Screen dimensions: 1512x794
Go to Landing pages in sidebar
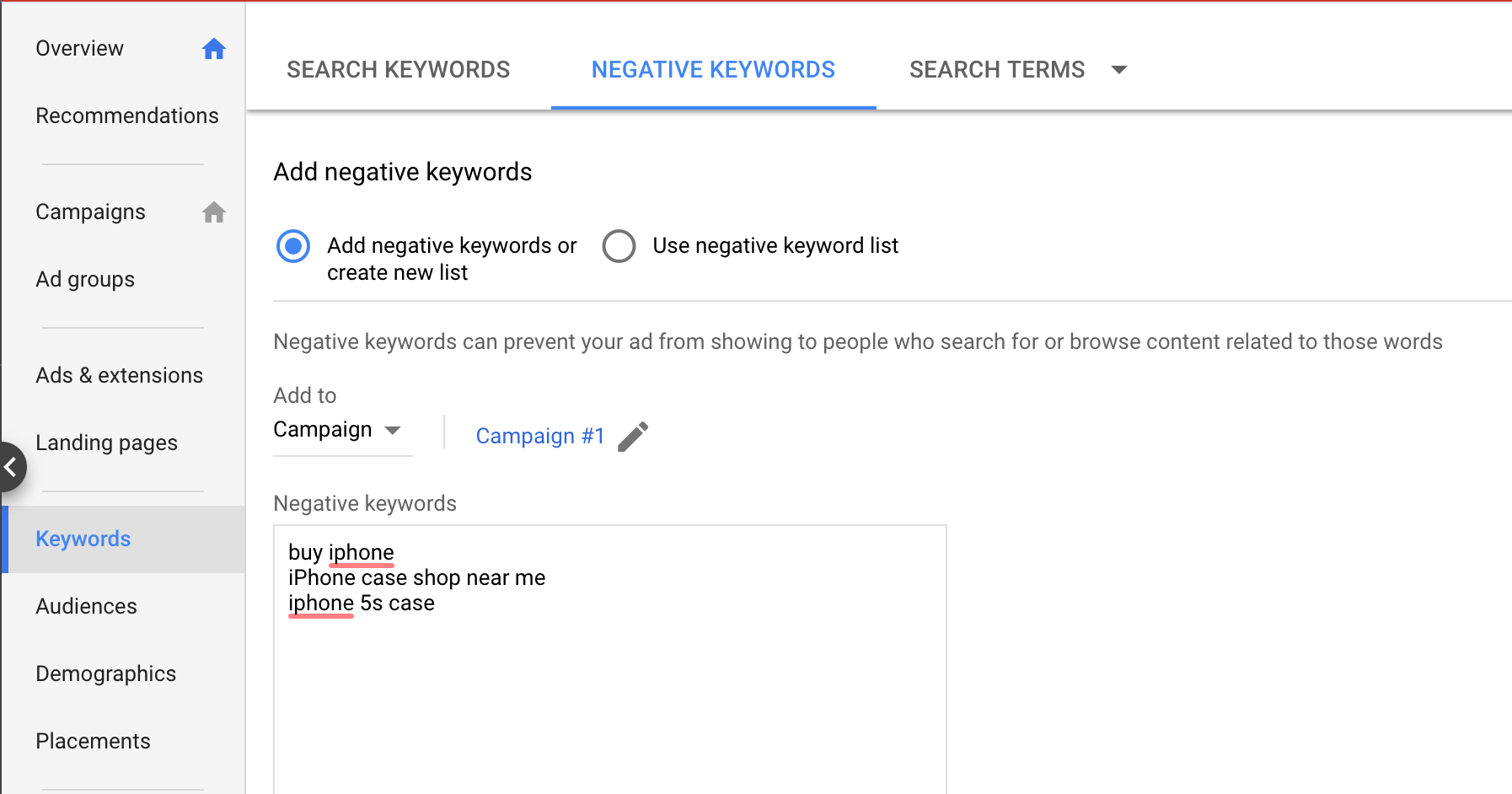(106, 443)
